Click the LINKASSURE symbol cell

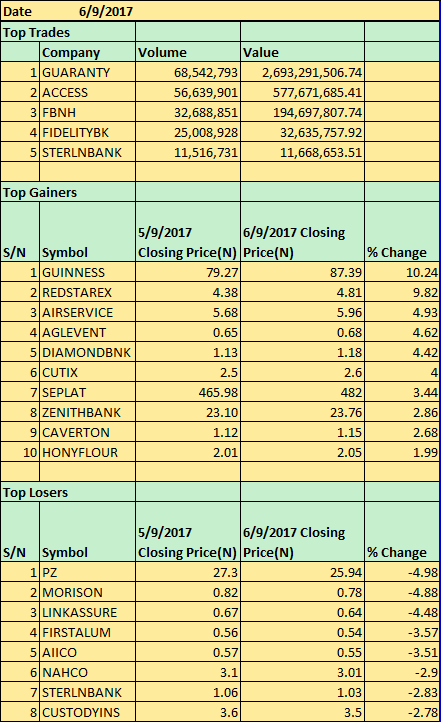click(x=88, y=612)
